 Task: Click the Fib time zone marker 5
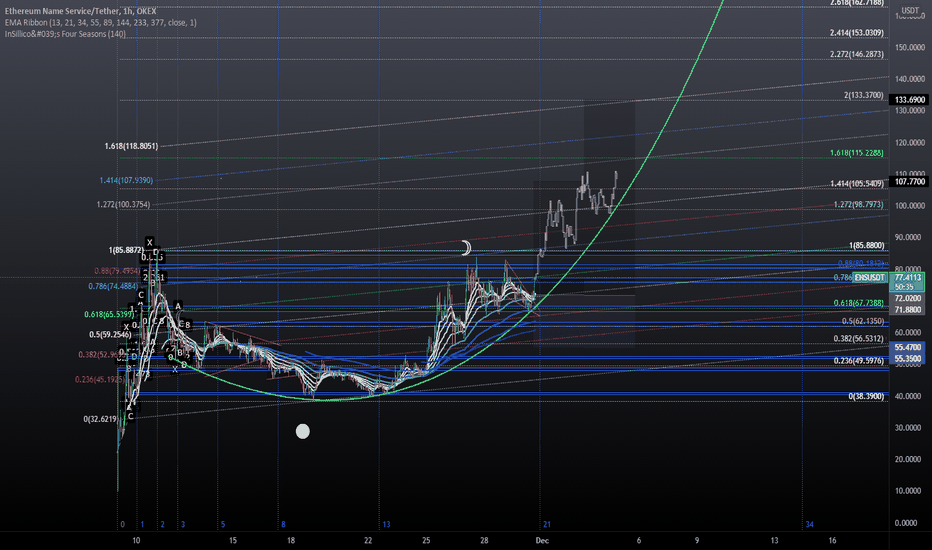click(x=223, y=524)
